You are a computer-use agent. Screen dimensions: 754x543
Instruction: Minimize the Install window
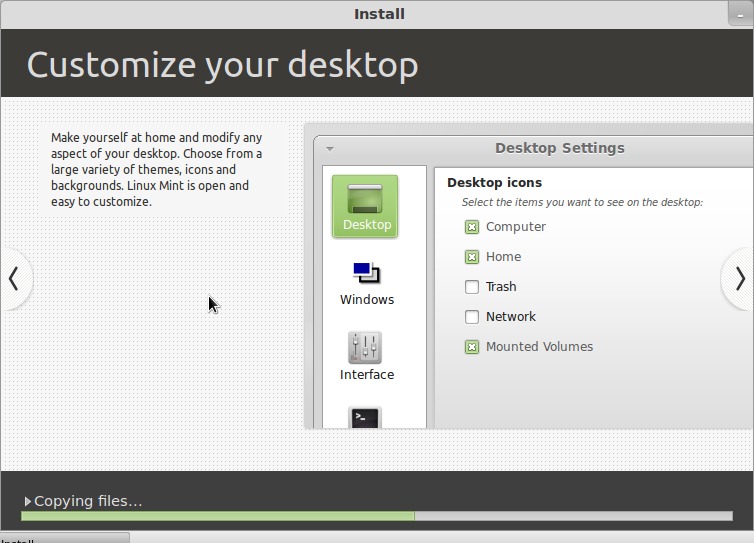tap(741, 13)
